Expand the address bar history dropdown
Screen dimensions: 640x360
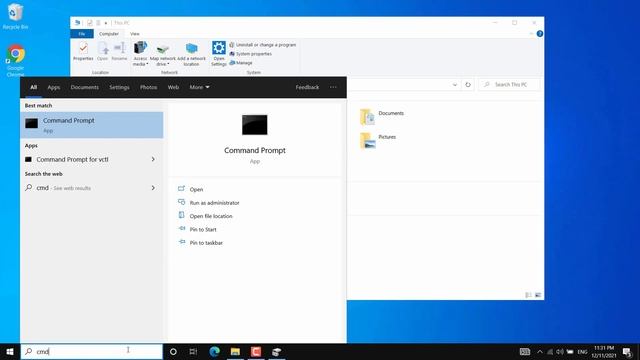[455, 85]
